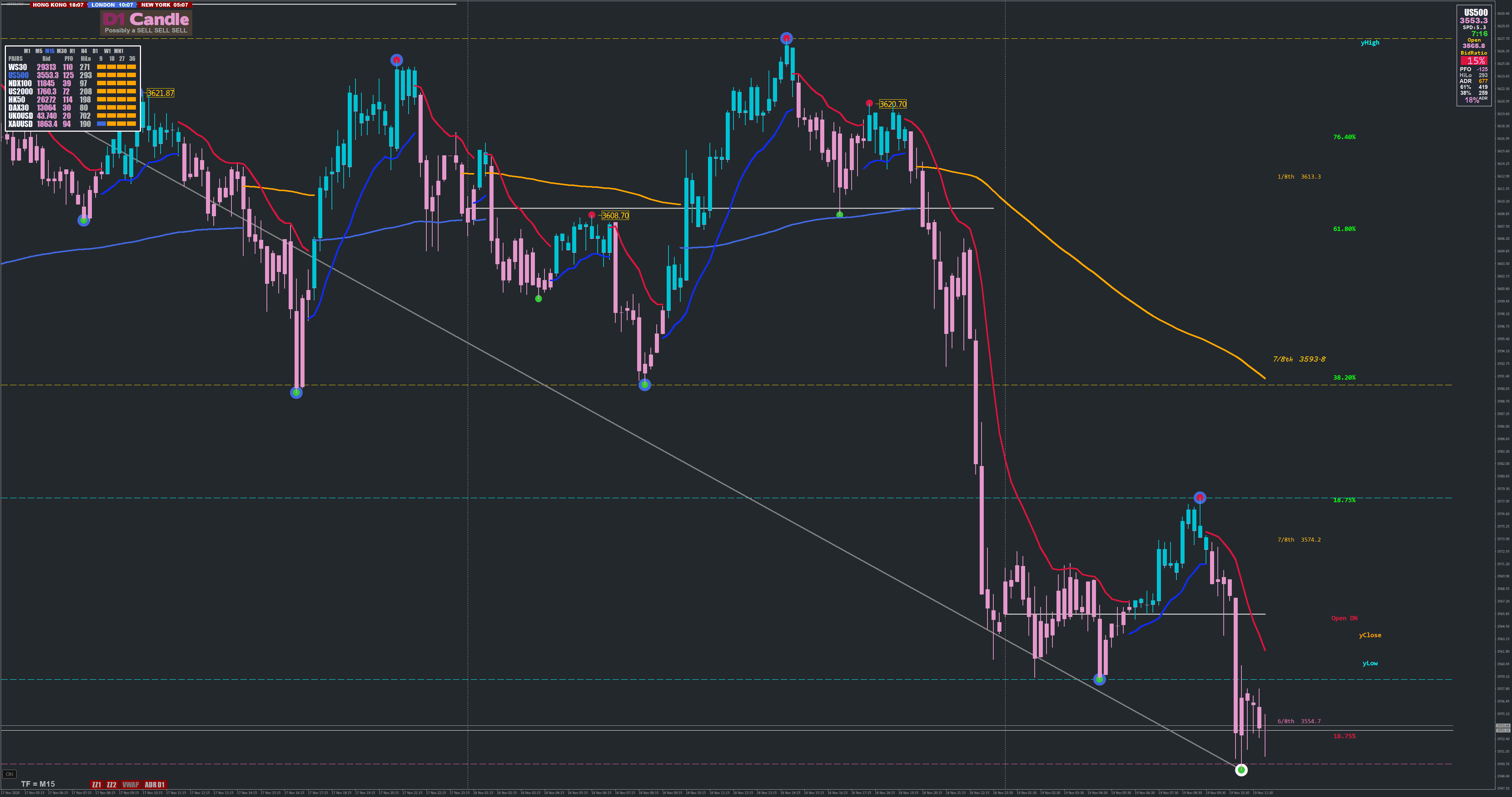This screenshot has height=797, width=1512.
Task: Click the ADR D1 button
Action: pos(155,785)
